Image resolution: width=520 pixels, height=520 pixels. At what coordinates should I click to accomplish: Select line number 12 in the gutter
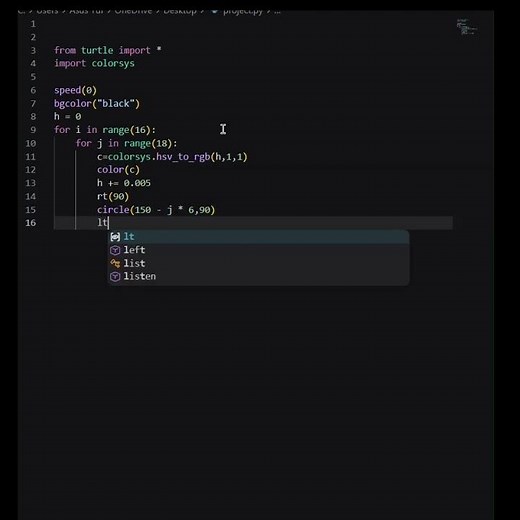click(x=31, y=170)
